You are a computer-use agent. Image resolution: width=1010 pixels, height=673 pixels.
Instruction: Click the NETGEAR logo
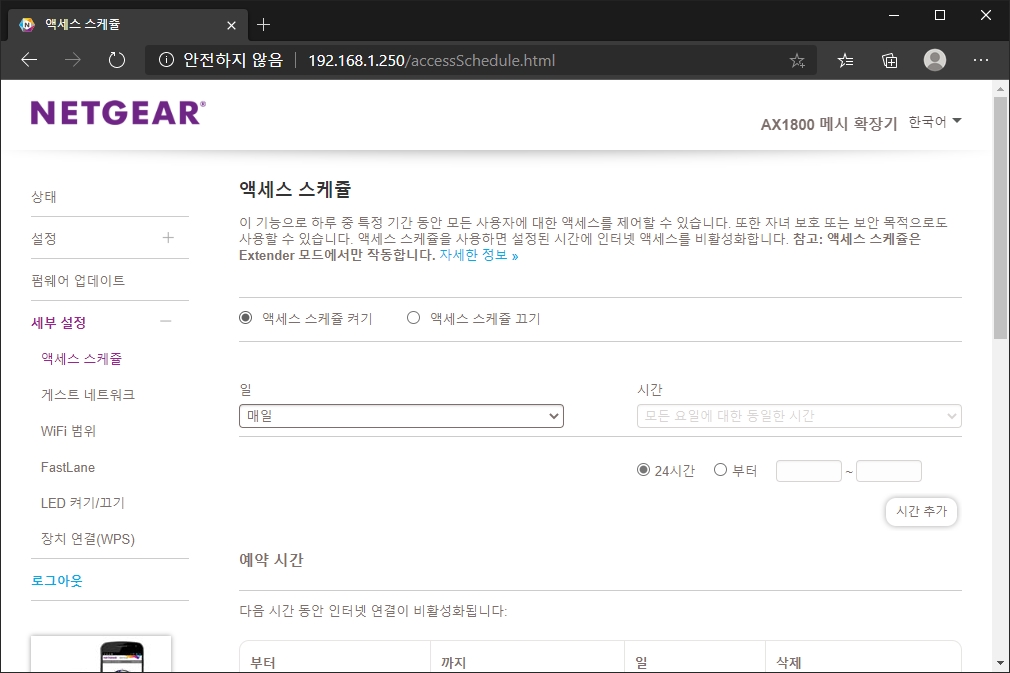119,113
